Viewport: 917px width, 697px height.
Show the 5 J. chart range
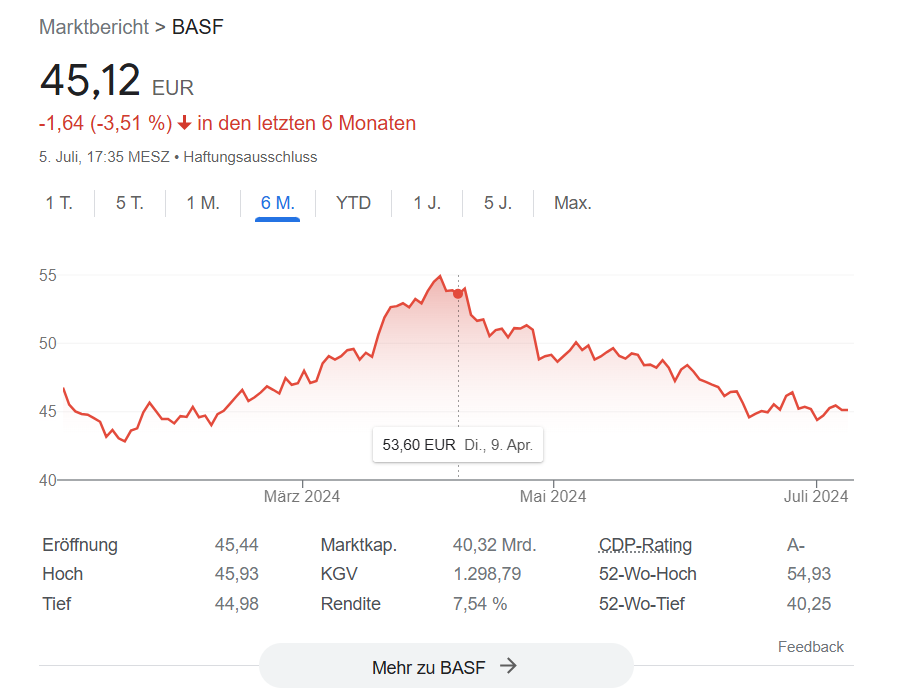(x=498, y=203)
